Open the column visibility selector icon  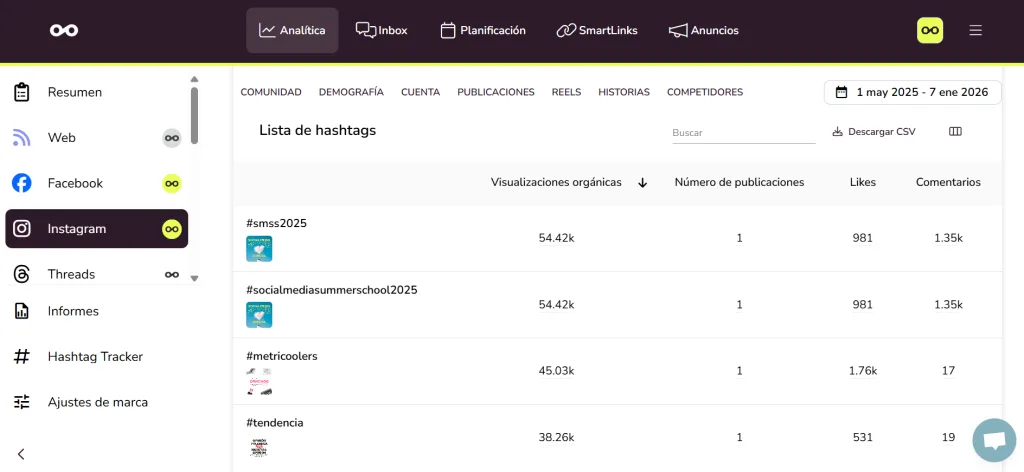click(955, 132)
